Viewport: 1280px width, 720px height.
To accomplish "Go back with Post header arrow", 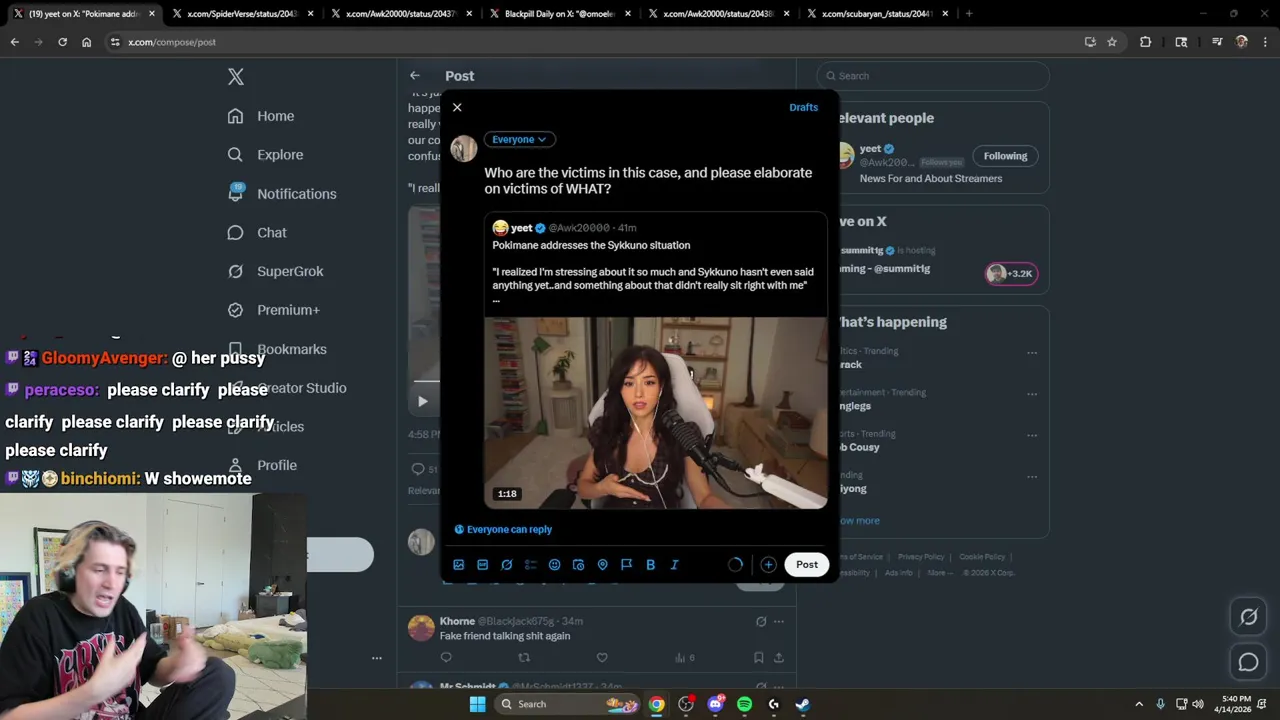I will [414, 75].
